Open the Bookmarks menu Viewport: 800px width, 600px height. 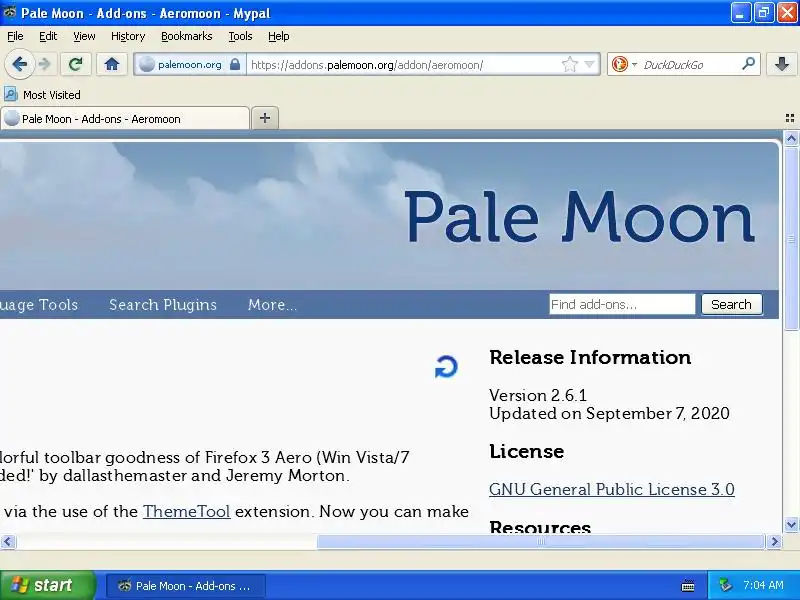(187, 36)
